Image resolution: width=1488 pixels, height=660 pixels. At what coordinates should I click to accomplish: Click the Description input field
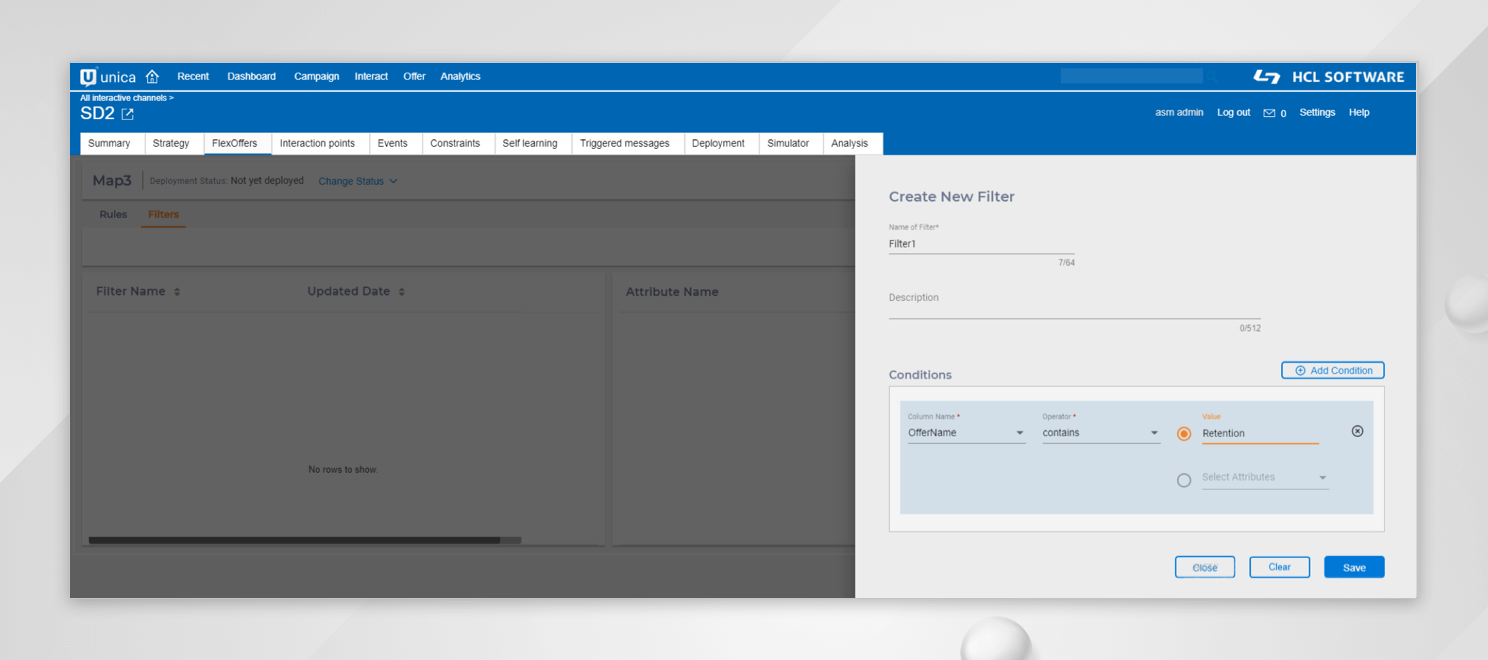tap(1073, 311)
